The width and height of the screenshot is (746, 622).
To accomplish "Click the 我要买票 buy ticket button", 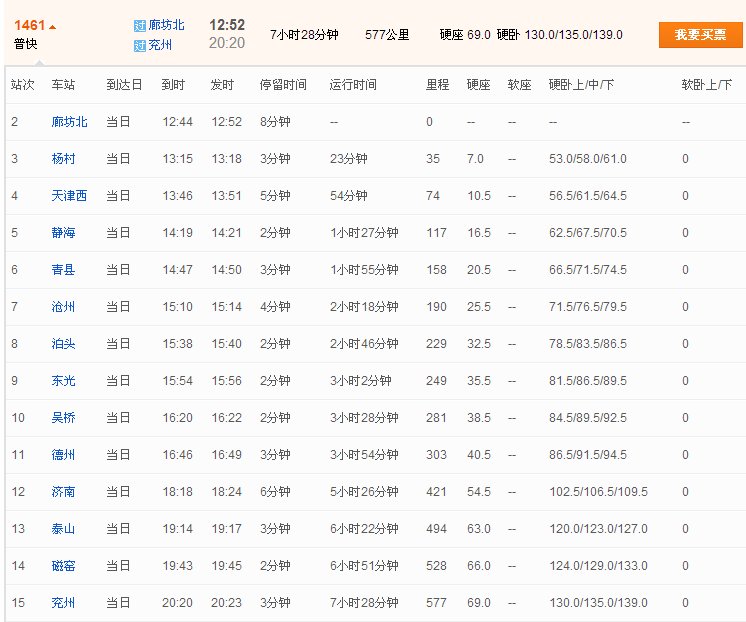I will 700,35.
